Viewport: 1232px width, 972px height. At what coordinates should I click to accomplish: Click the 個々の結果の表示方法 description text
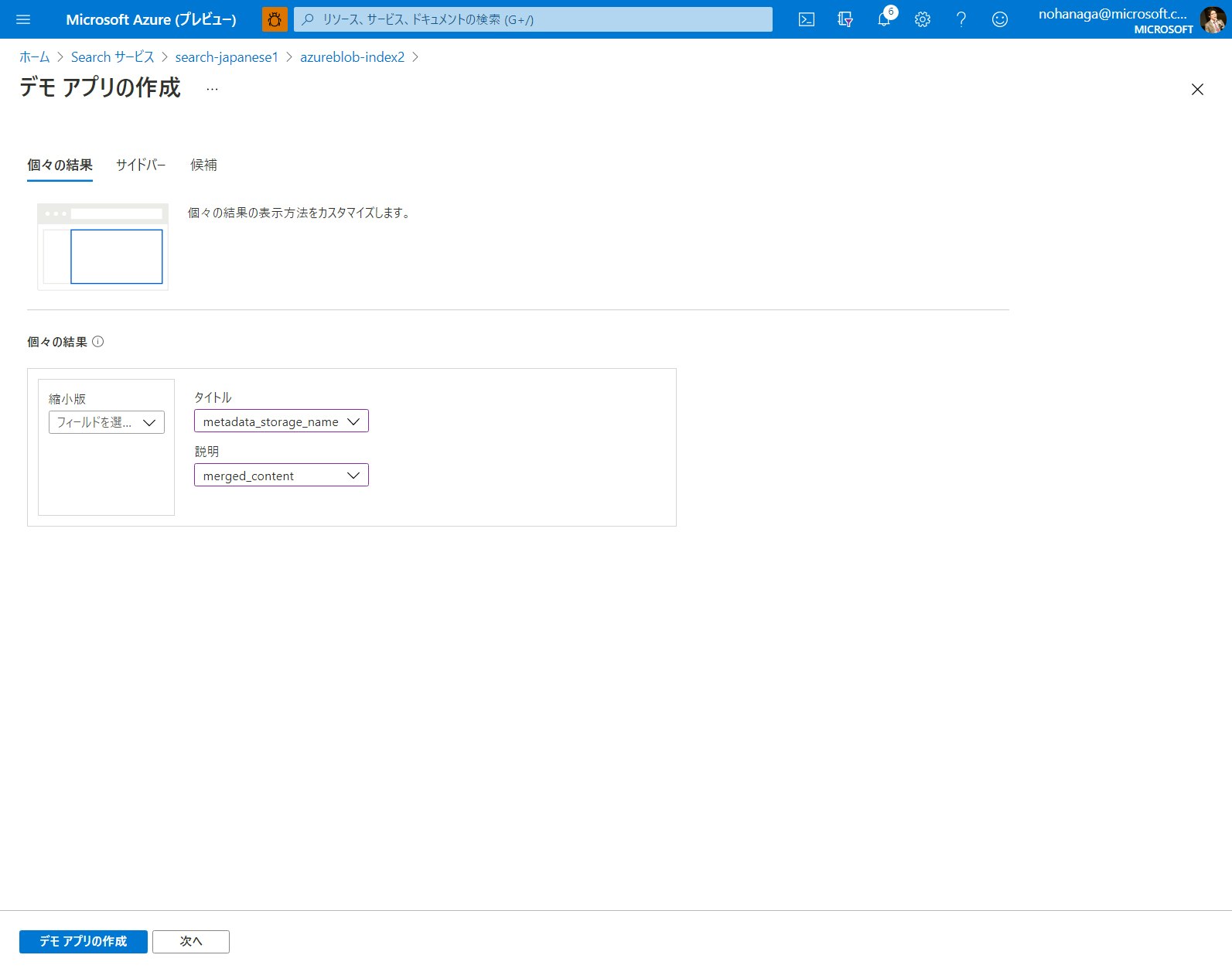point(299,213)
